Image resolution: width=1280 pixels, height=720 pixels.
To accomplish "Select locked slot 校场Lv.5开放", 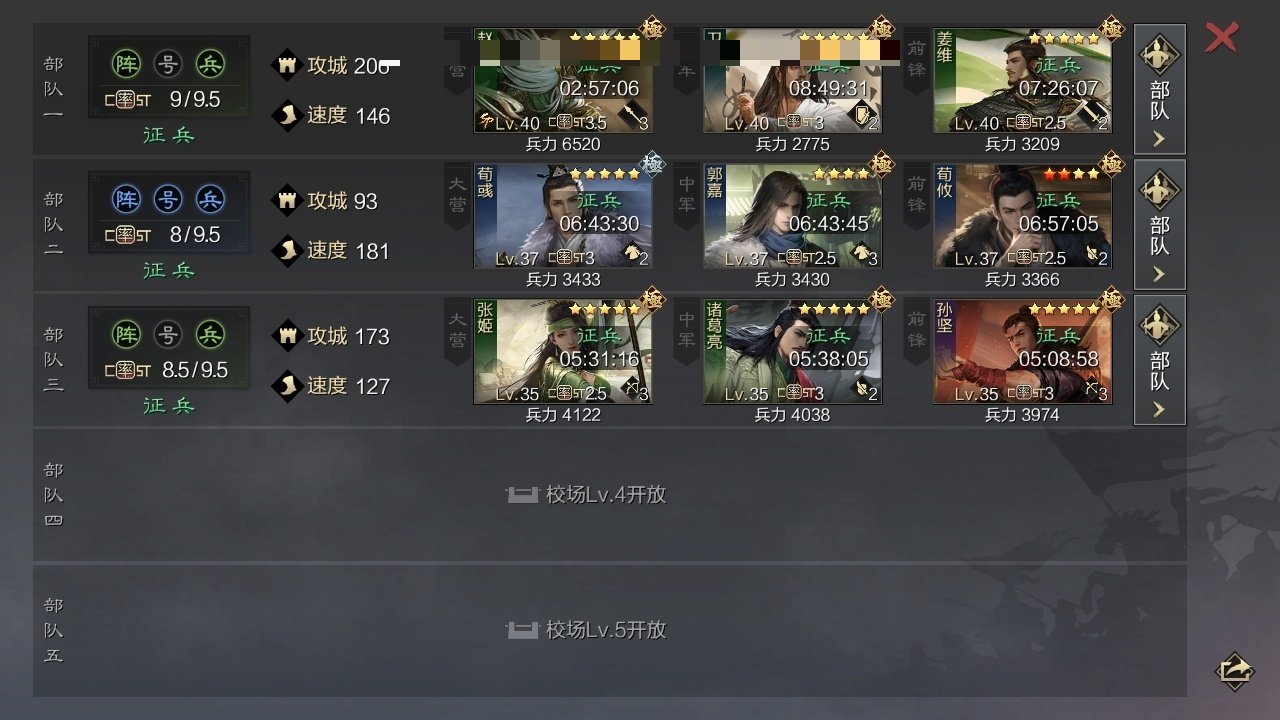I will (610, 630).
